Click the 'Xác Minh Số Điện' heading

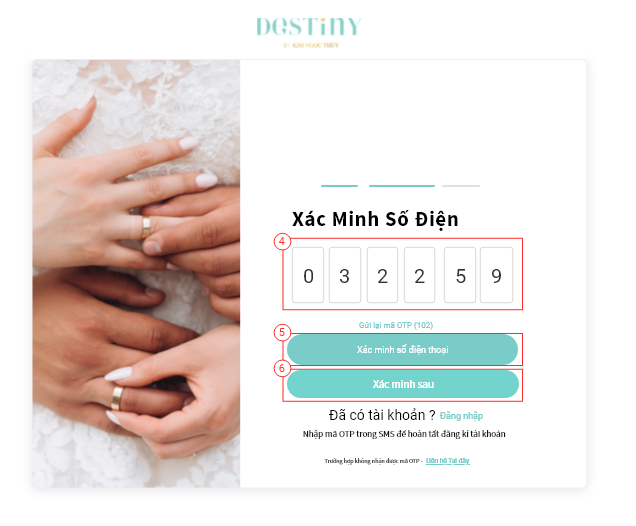coord(375,219)
